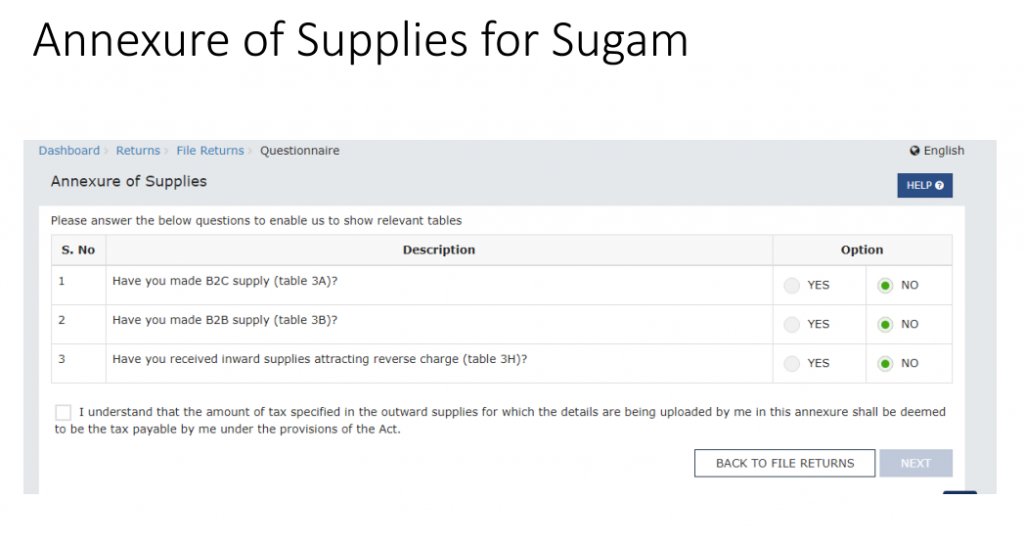Click the BACK TO FILE RETURNS button
1024x545 pixels.
784,463
